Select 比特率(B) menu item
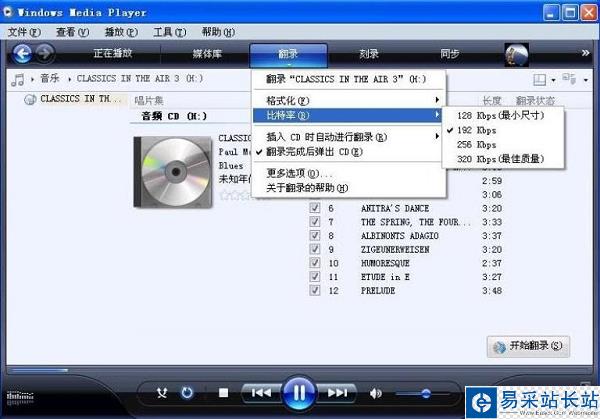600x419 pixels. click(x=349, y=115)
